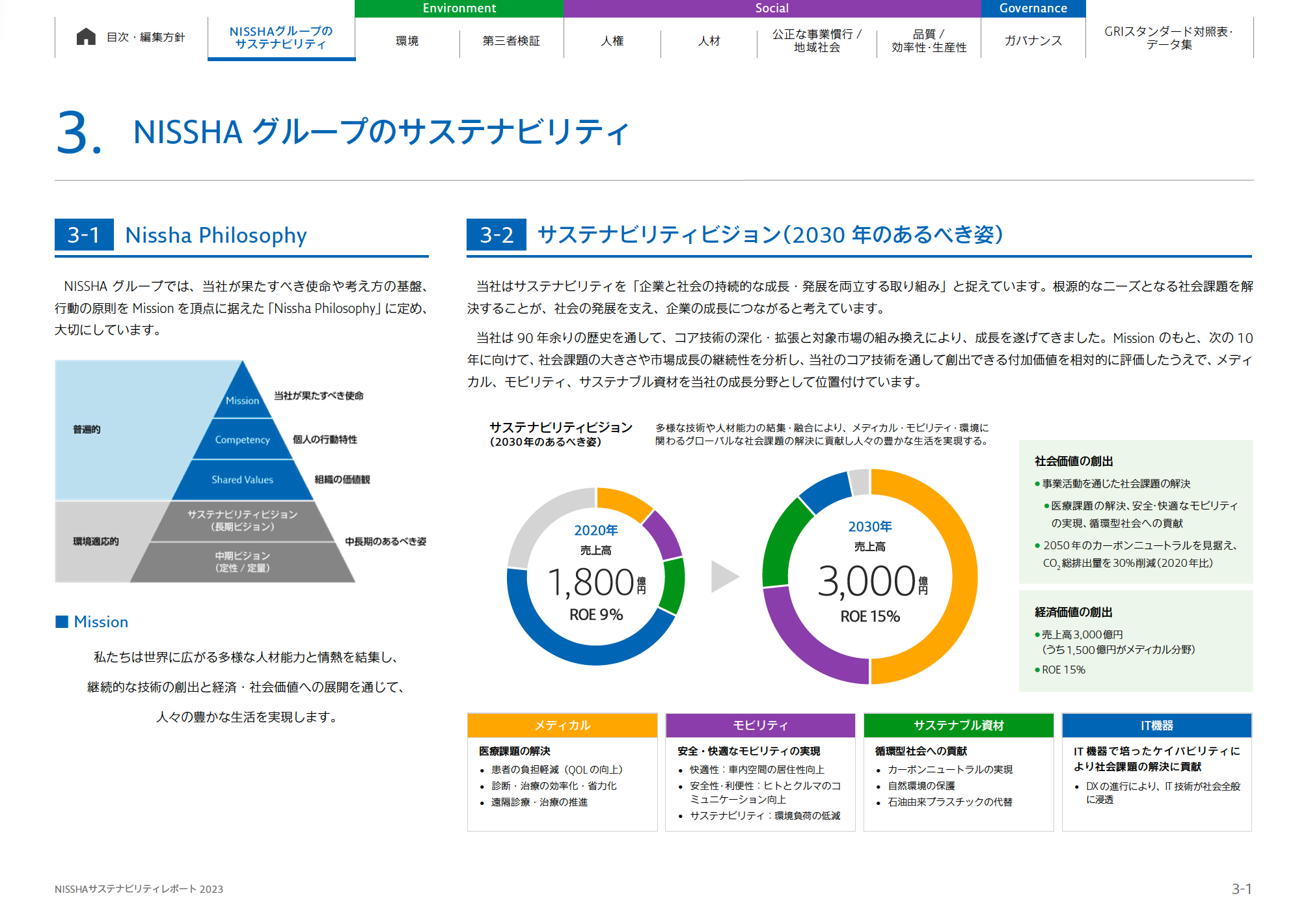This screenshot has height=924, width=1308.
Task: Select the NISSHAグループのサステナビリティ tab
Action: tap(281, 37)
